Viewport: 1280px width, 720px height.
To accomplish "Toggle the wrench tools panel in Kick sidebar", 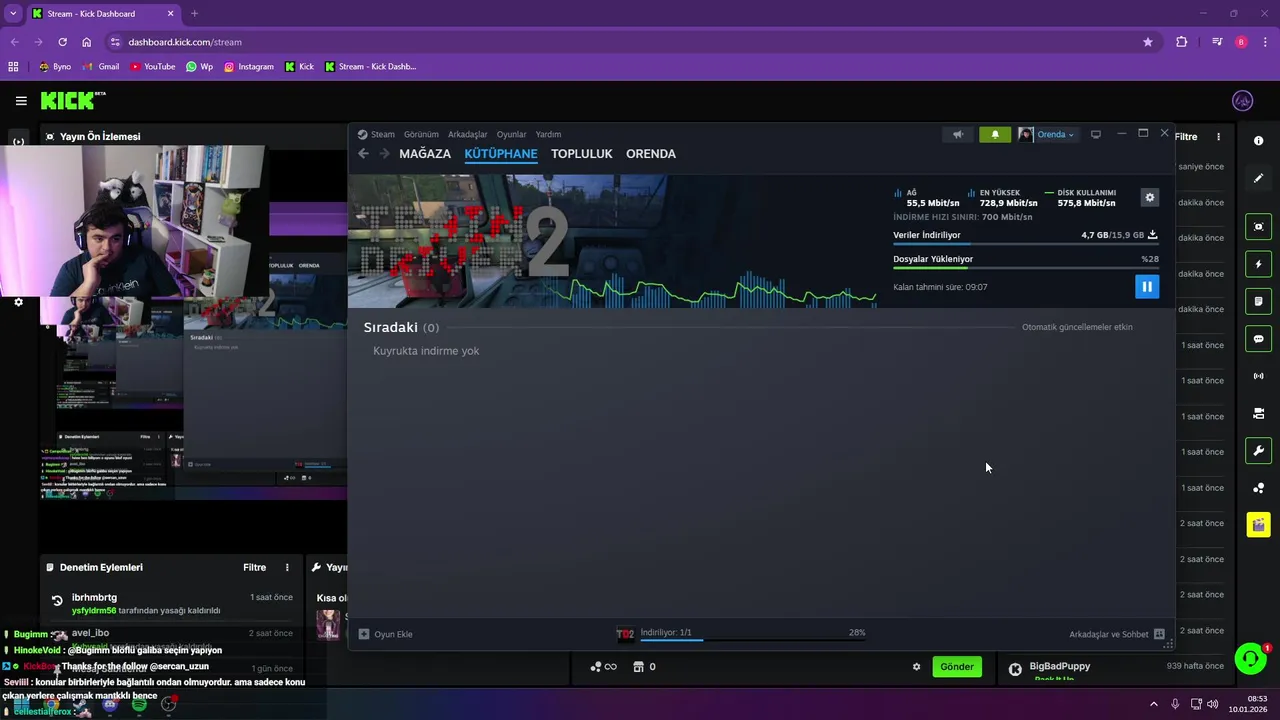I will 1259,451.
